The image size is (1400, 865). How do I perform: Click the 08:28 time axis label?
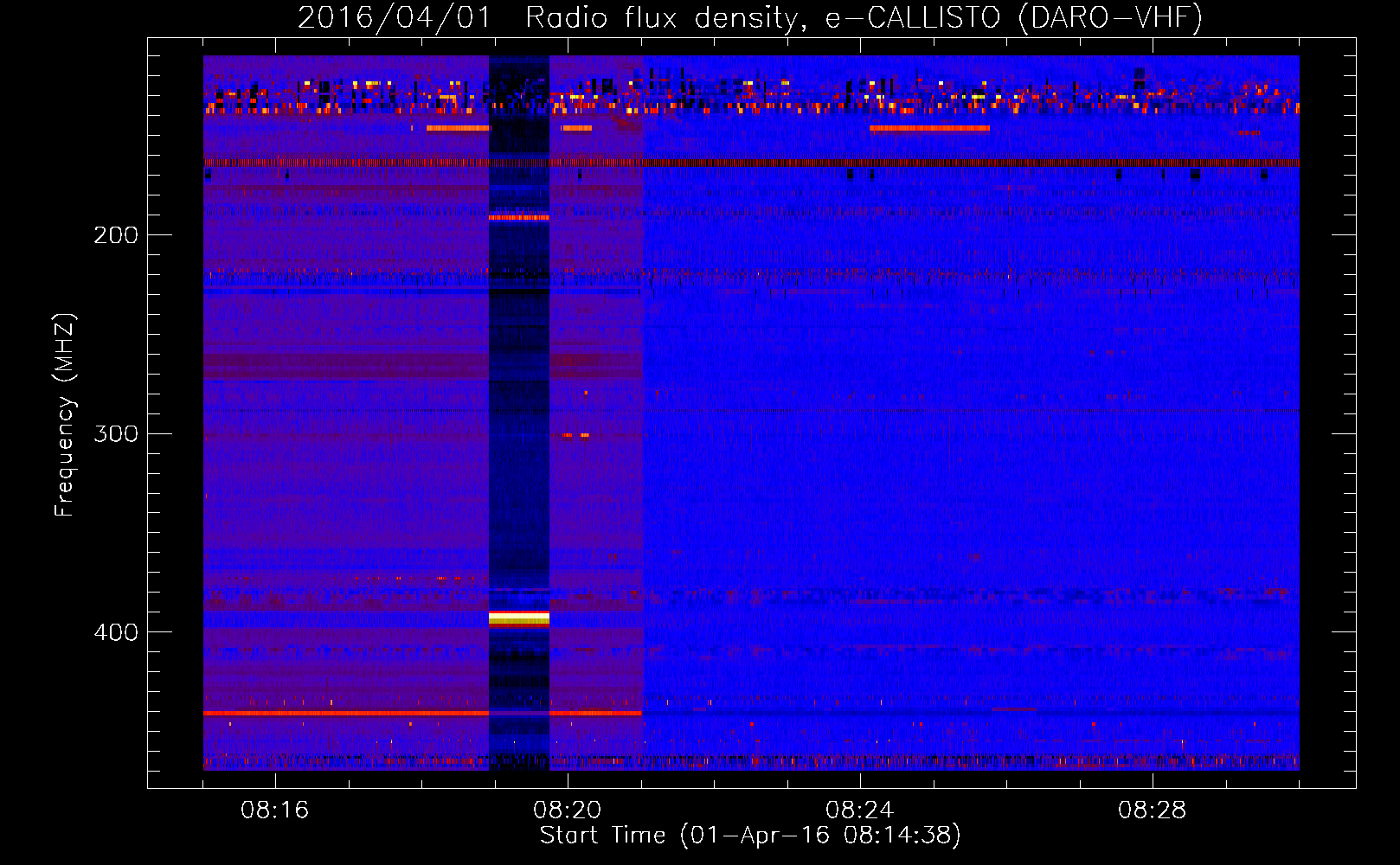pyautogui.click(x=1153, y=811)
